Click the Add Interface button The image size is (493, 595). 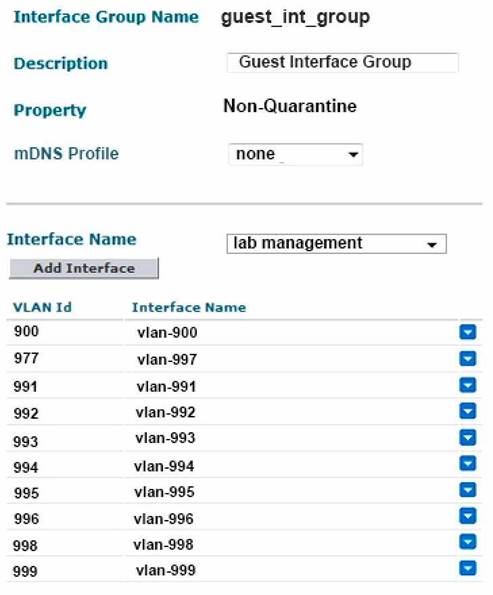(x=84, y=268)
